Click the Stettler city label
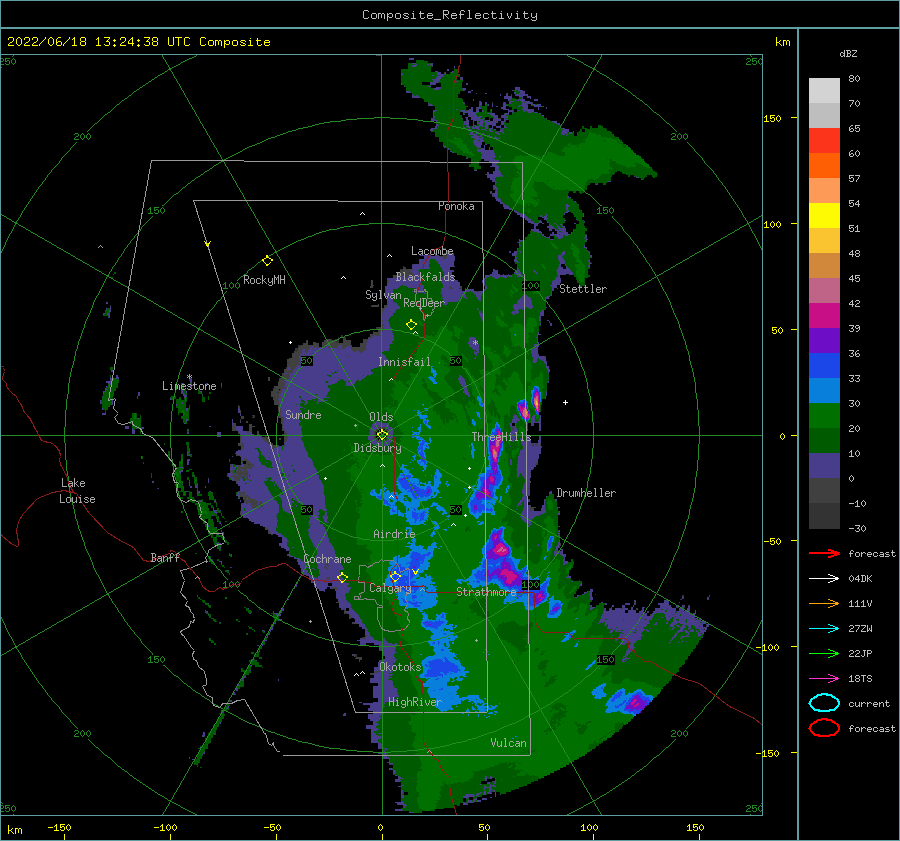 tap(583, 289)
